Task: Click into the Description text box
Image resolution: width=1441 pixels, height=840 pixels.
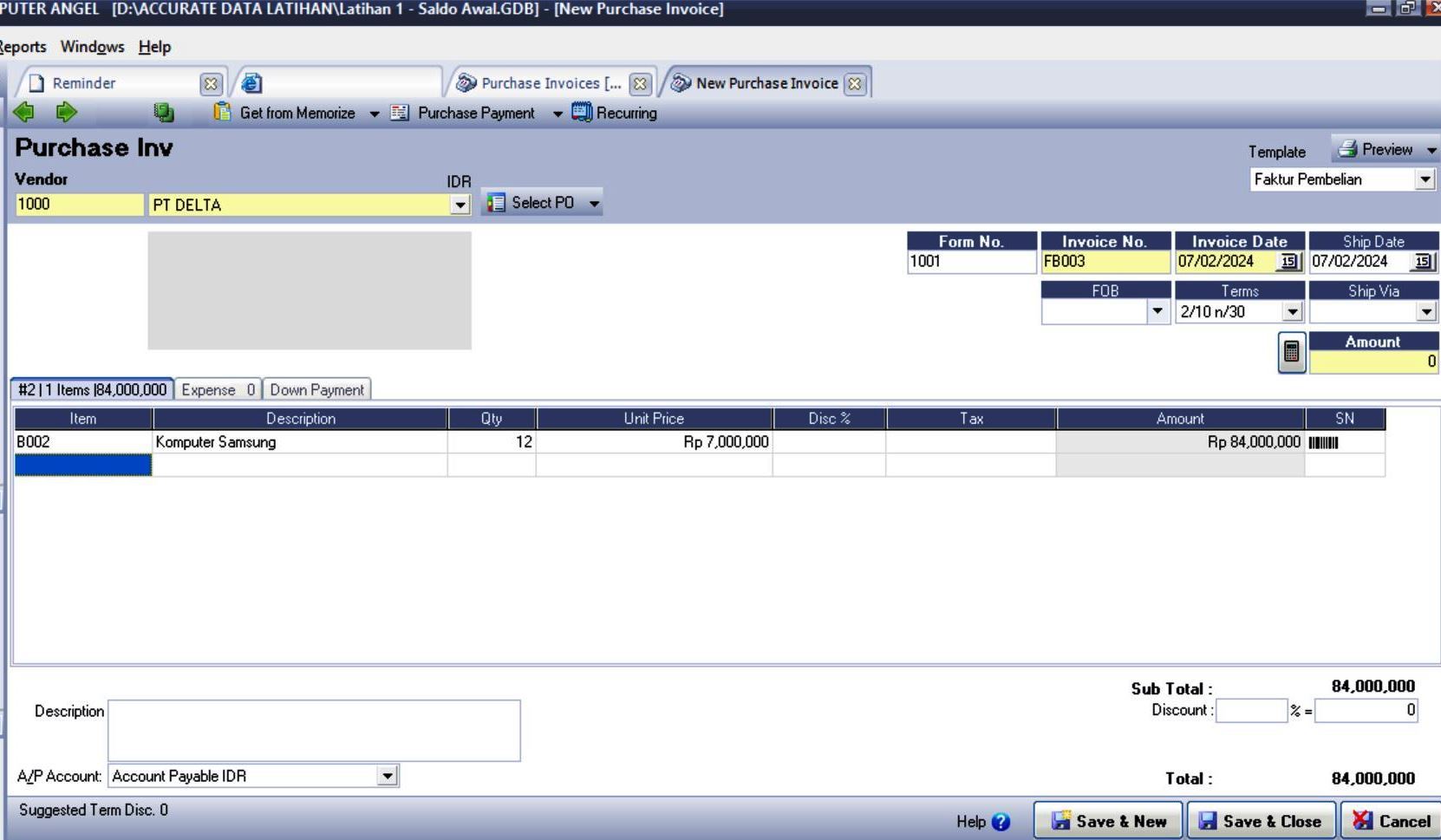Action: coord(314,731)
